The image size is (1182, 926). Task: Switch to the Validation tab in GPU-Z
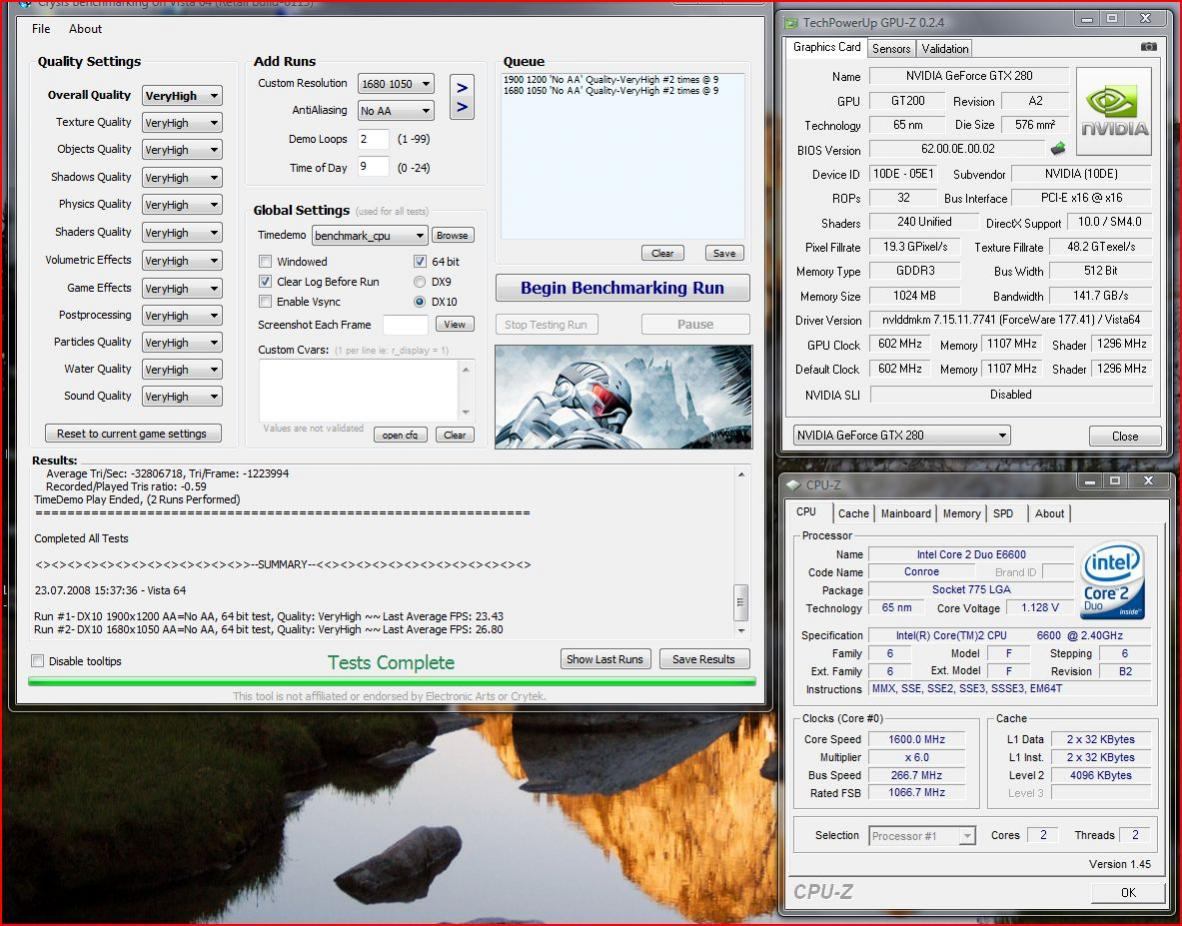pyautogui.click(x=945, y=48)
